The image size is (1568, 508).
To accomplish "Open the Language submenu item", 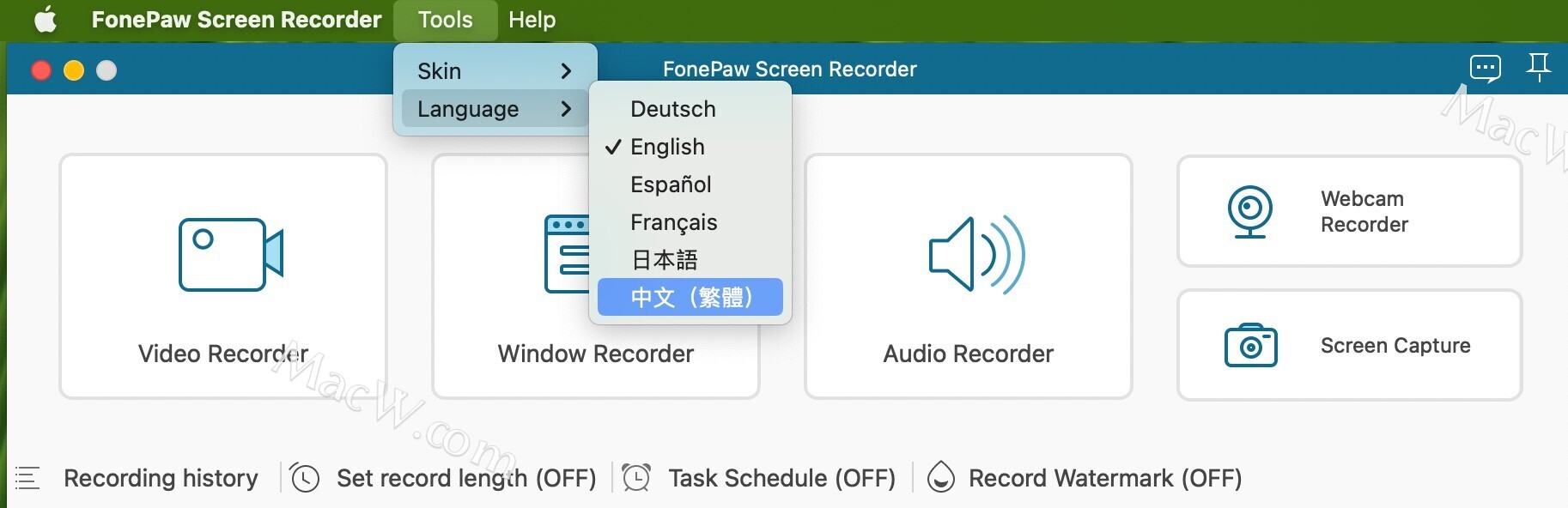I will (x=495, y=109).
